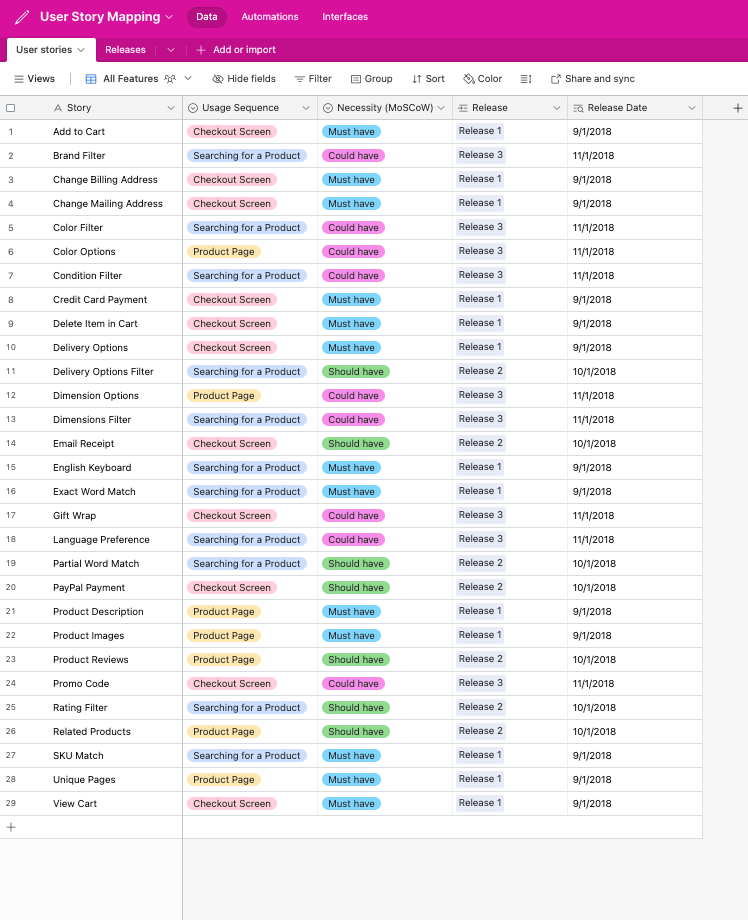
Task: Click the plus icon next to Add or import
Action: [201, 50]
